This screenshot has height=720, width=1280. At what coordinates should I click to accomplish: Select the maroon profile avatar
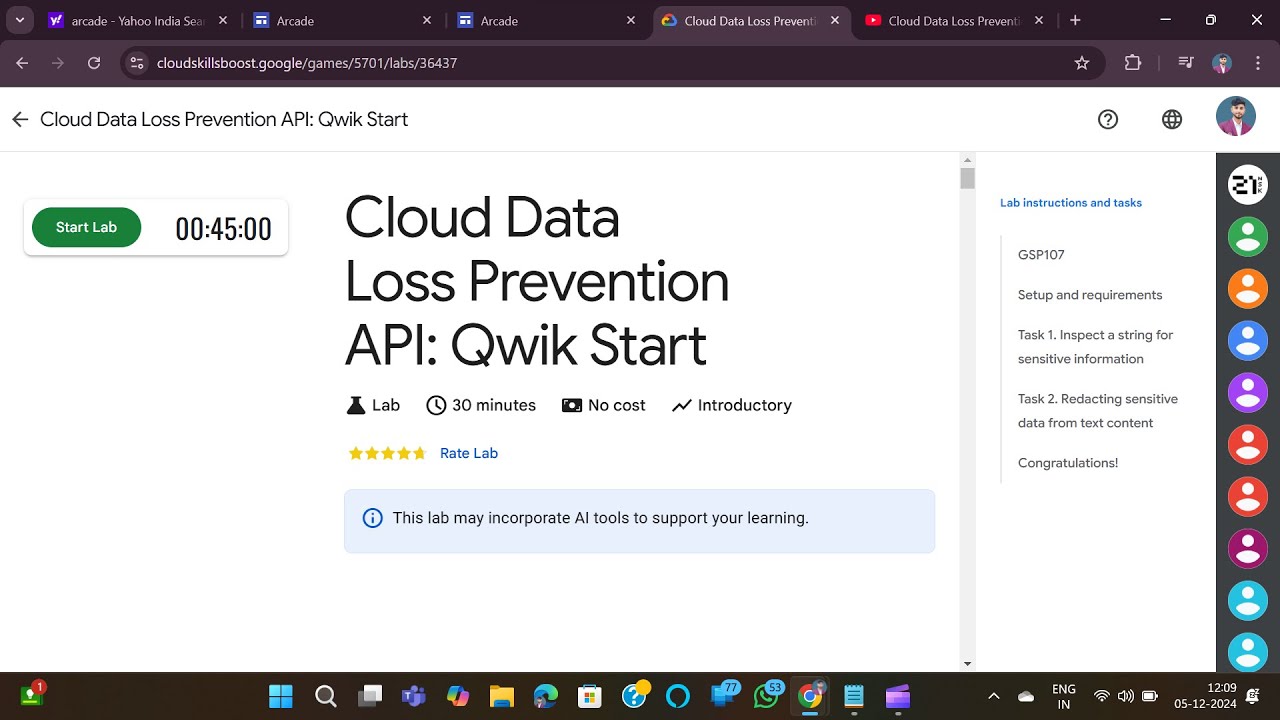click(x=1248, y=548)
